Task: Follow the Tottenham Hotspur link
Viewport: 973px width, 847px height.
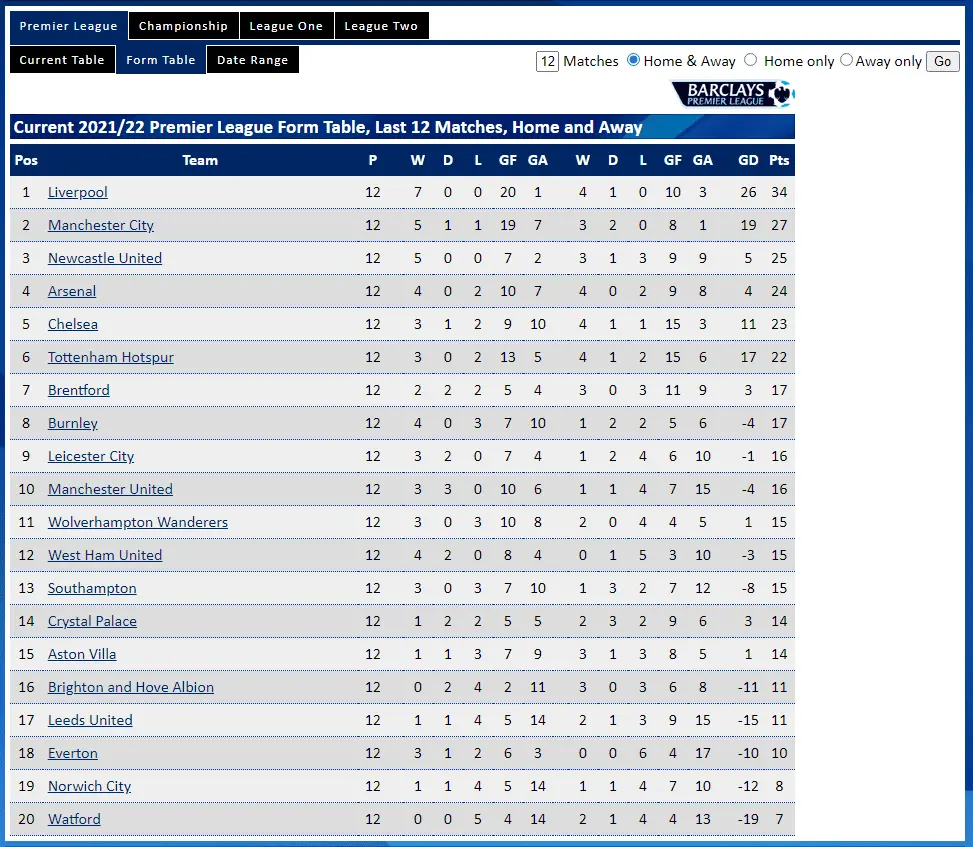Action: [111, 357]
